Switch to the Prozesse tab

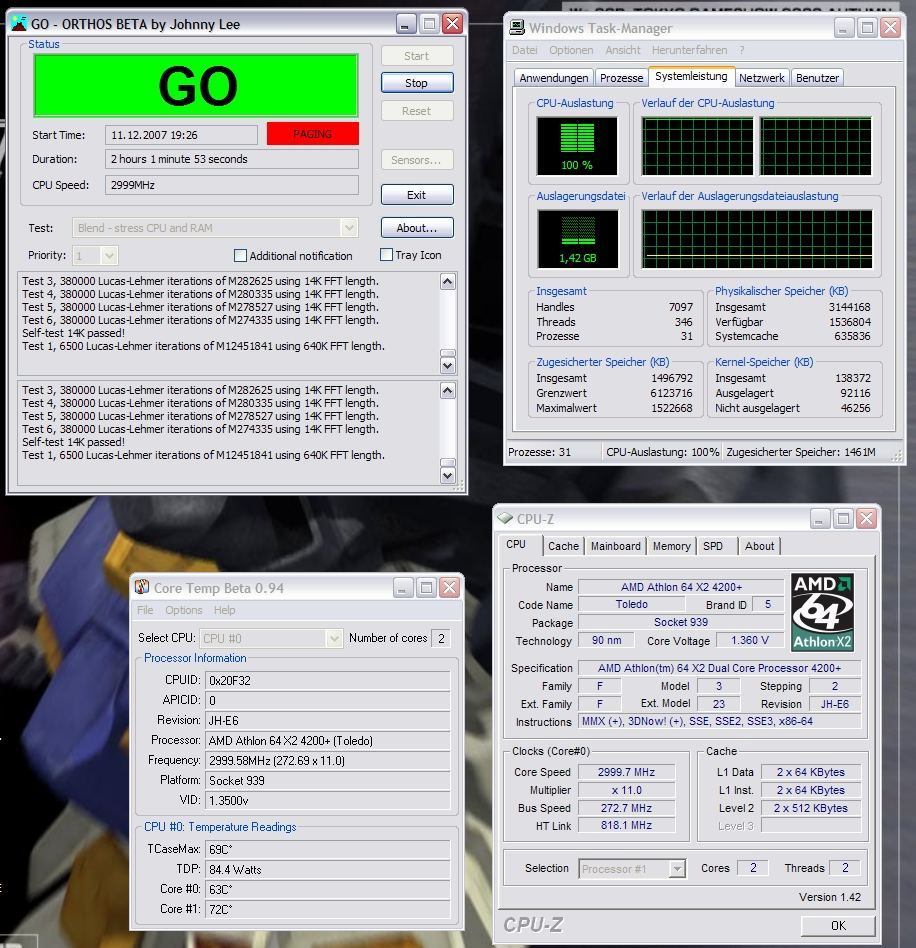(621, 78)
